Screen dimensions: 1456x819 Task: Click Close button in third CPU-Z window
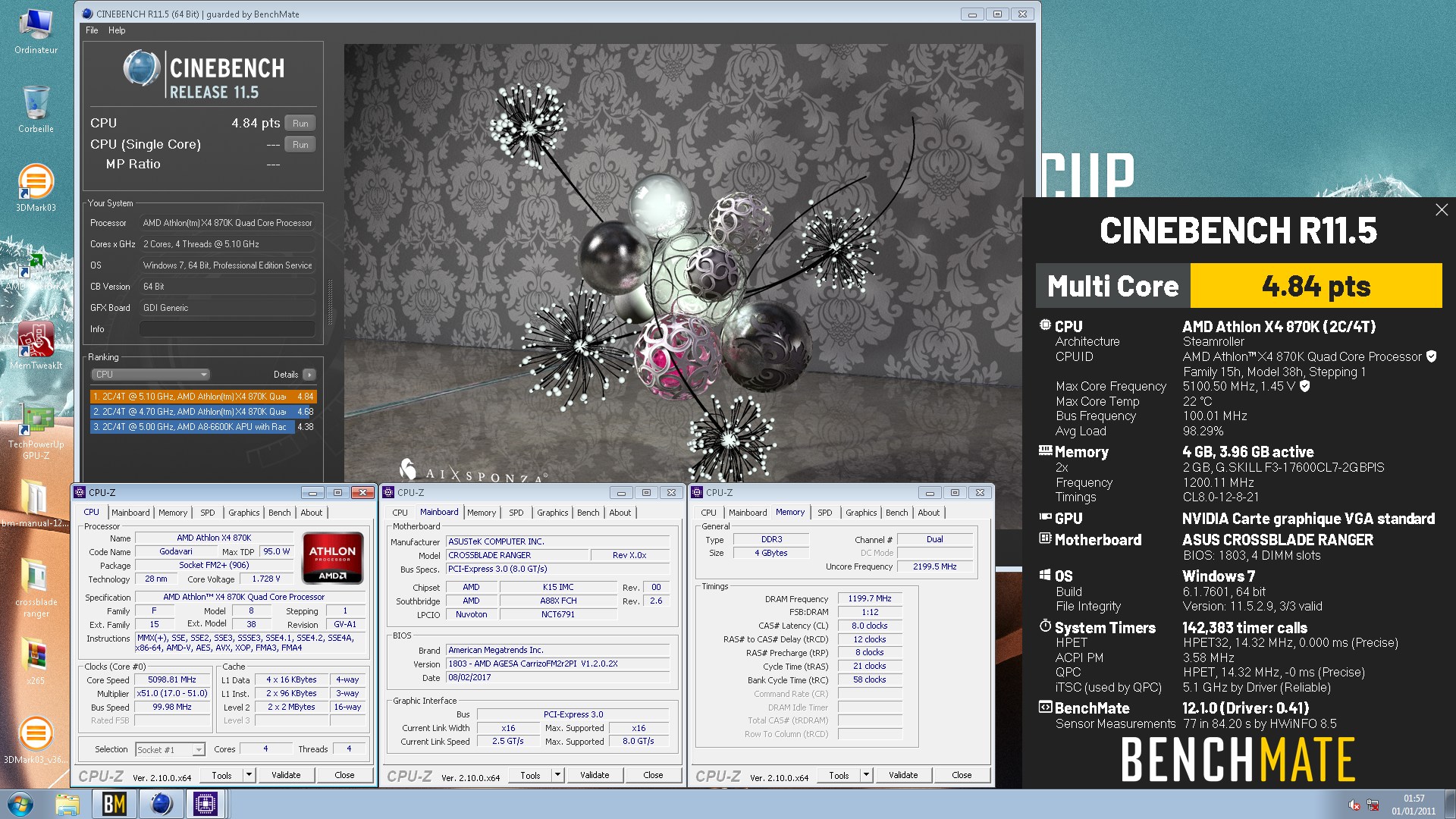(962, 775)
